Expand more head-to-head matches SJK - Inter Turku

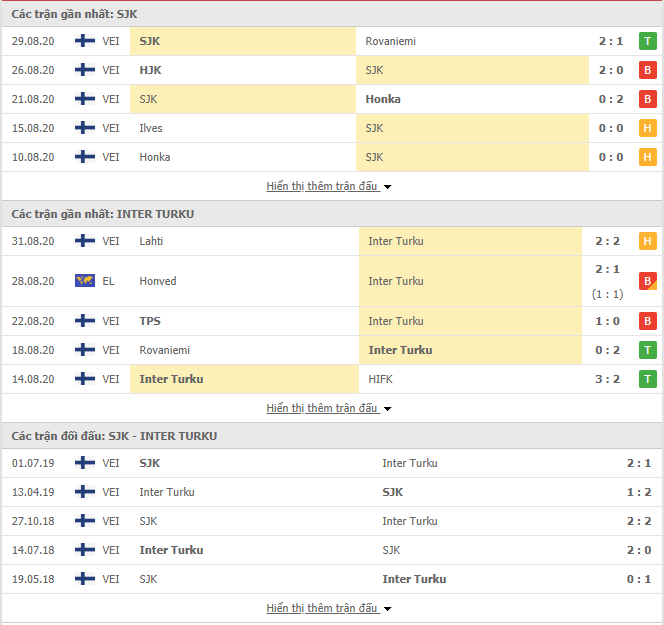329,608
